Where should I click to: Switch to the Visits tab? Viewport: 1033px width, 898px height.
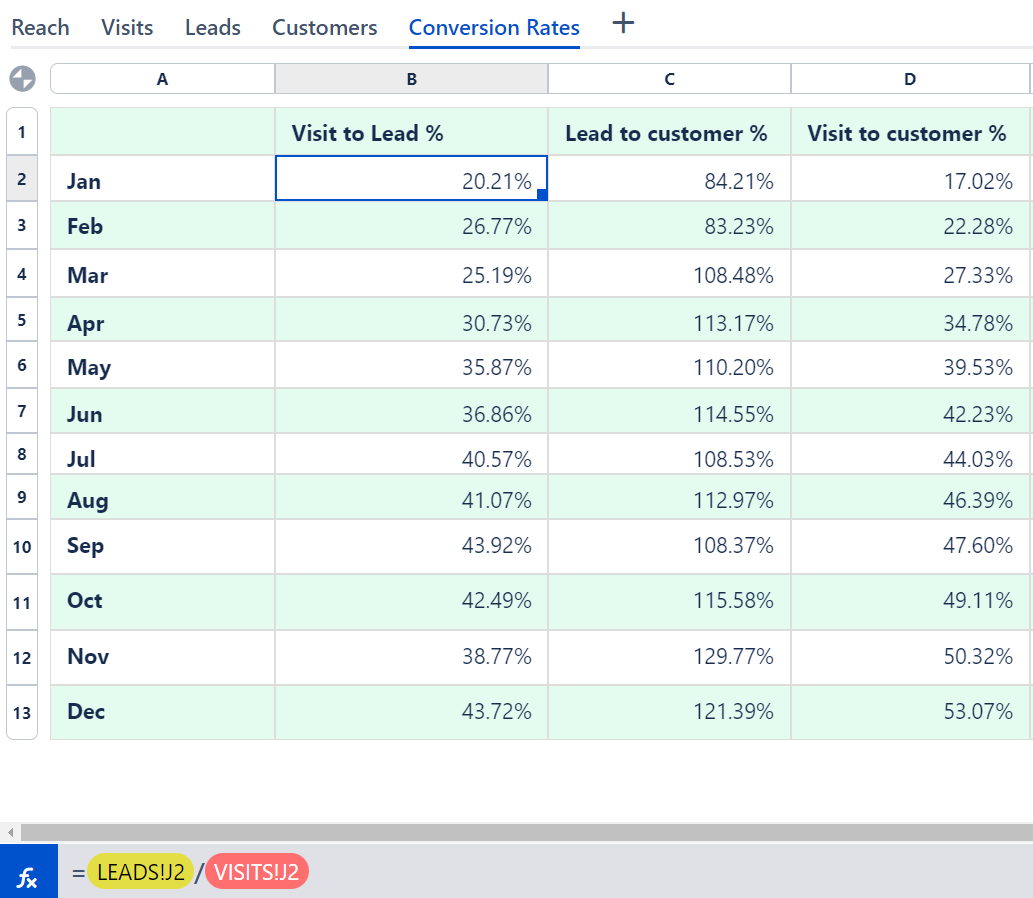click(x=126, y=27)
